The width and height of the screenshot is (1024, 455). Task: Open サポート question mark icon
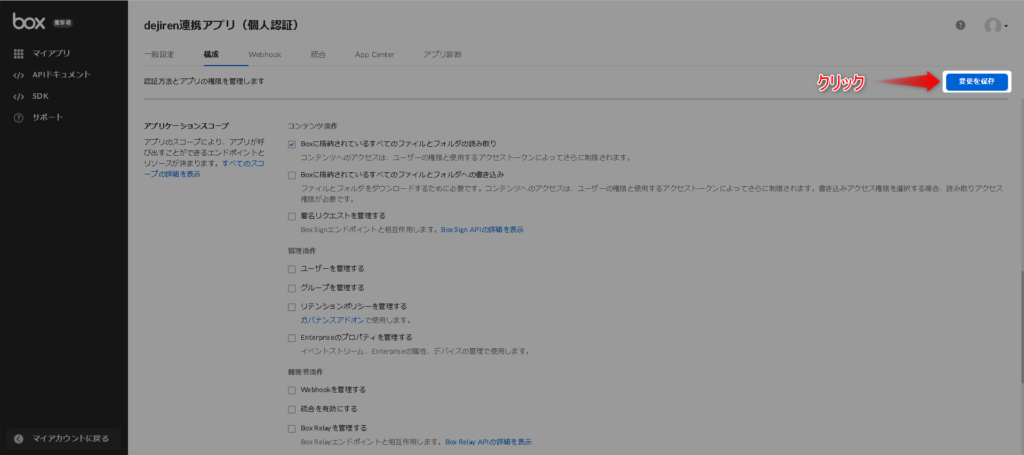19,118
